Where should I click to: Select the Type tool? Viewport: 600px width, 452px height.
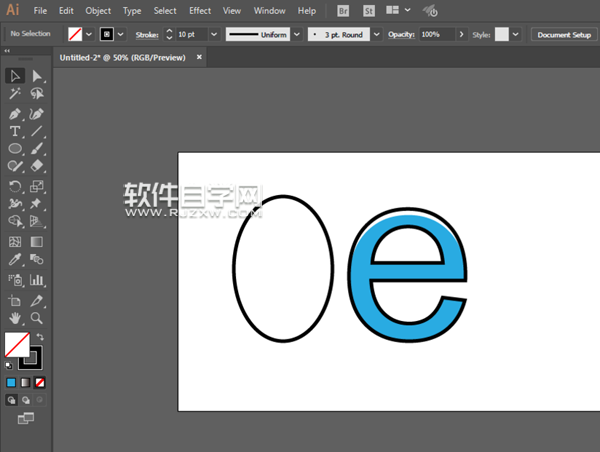[x=15, y=131]
